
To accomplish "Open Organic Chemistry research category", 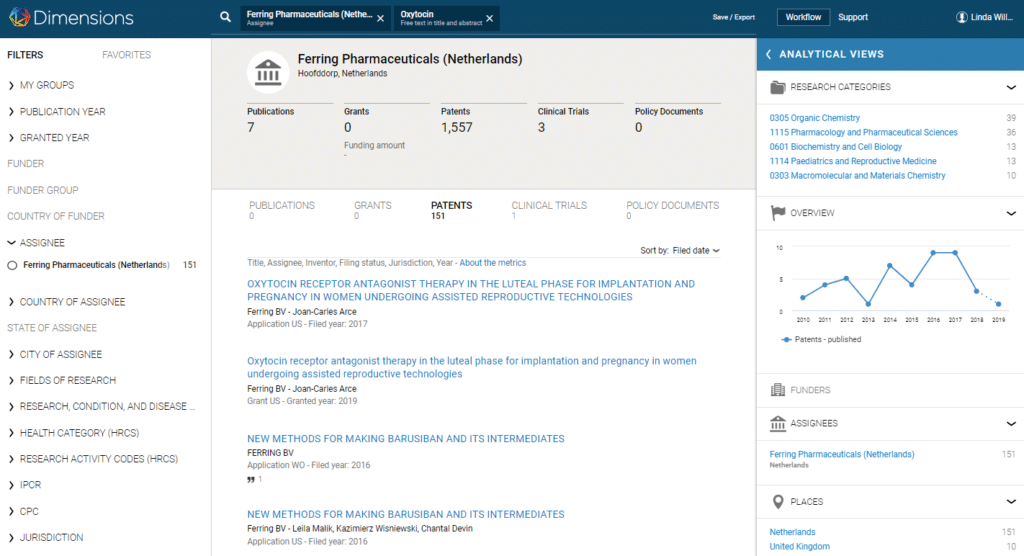I will [814, 118].
